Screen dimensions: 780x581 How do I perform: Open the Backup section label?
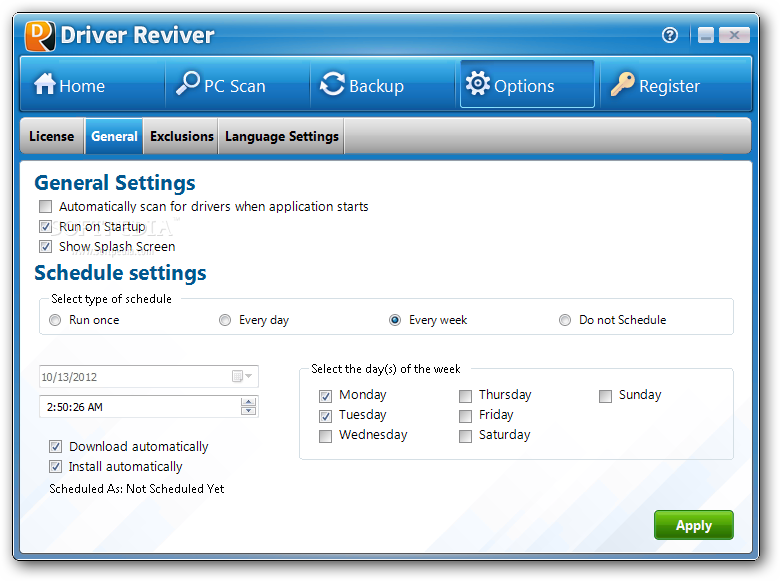(x=377, y=86)
